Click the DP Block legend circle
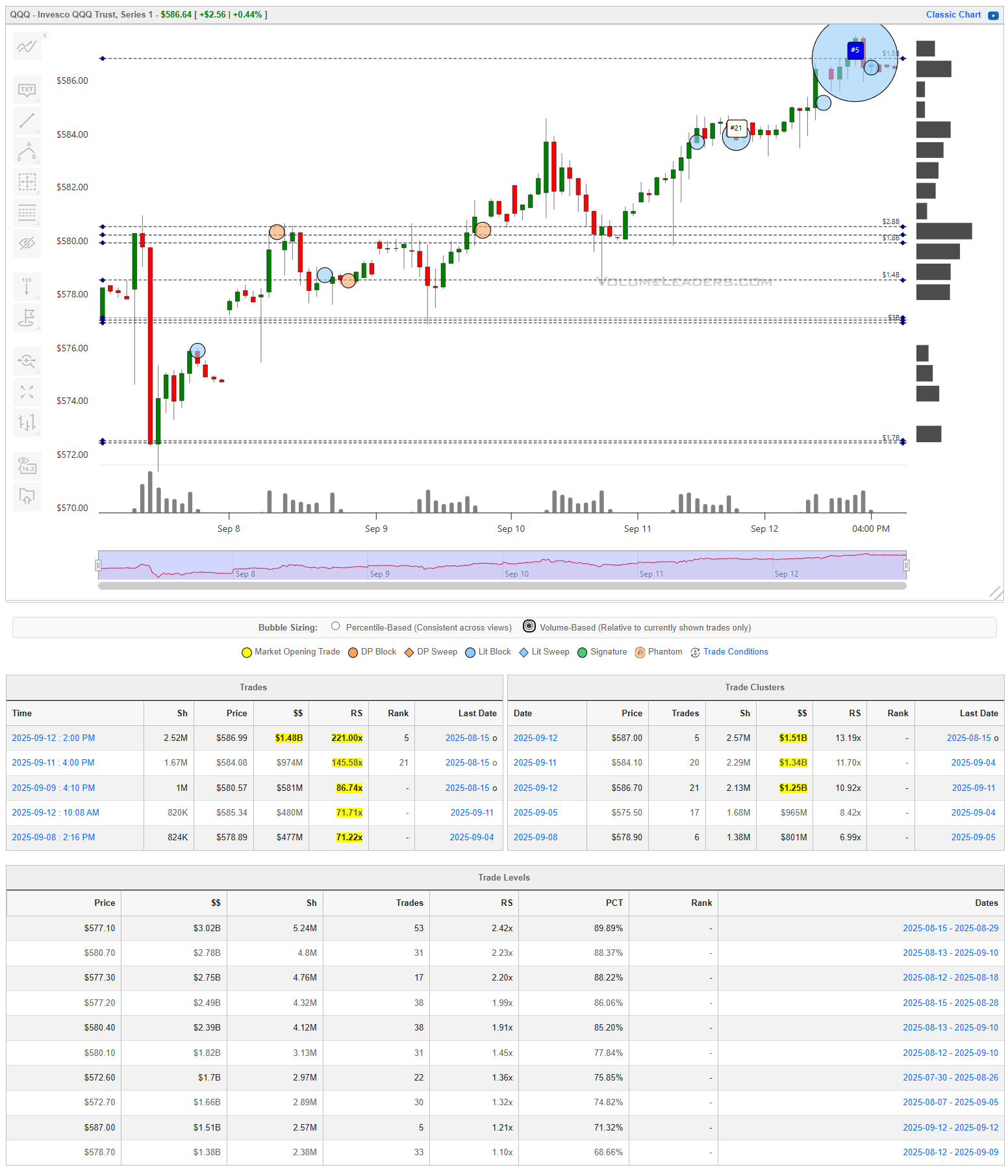Image resolution: width=1008 pixels, height=1176 pixels. [353, 653]
